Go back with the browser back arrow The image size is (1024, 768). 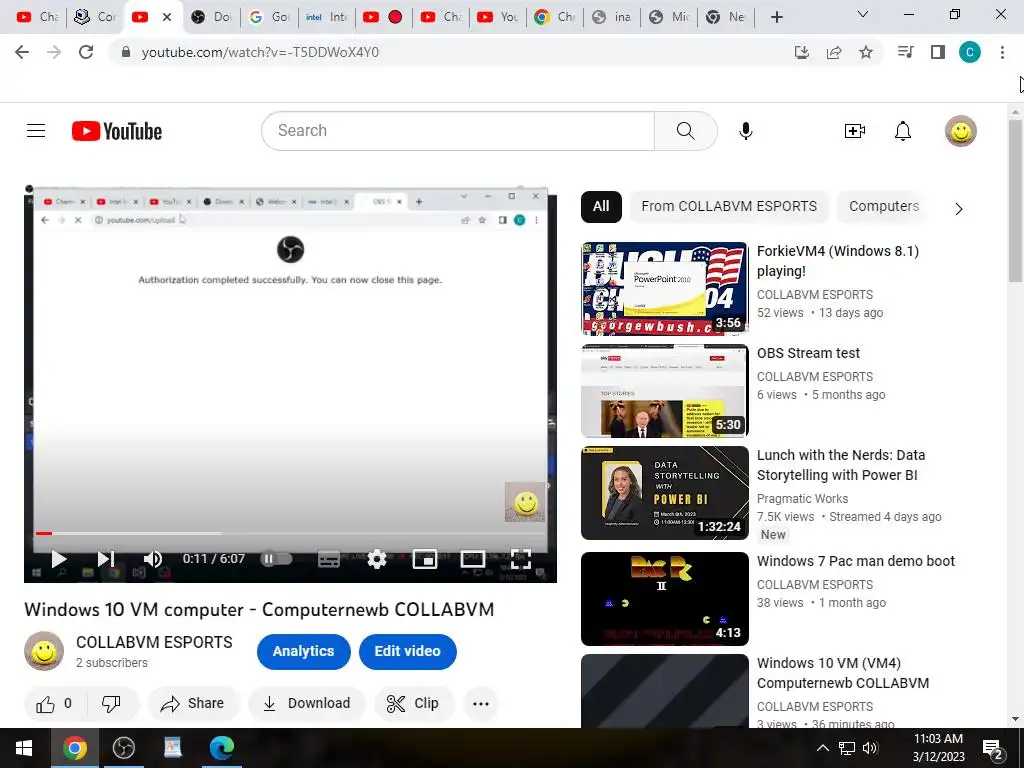coord(22,52)
